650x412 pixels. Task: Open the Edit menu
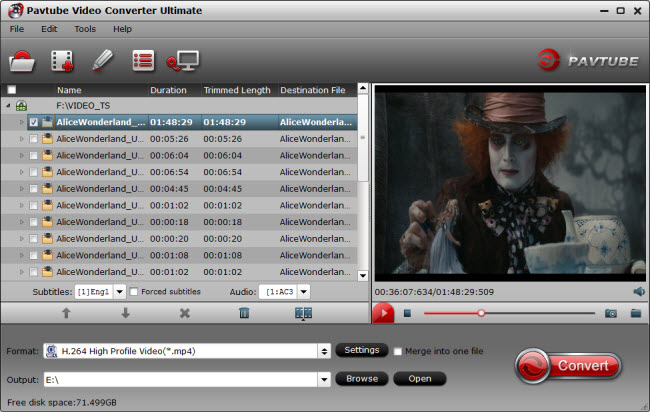(x=49, y=29)
